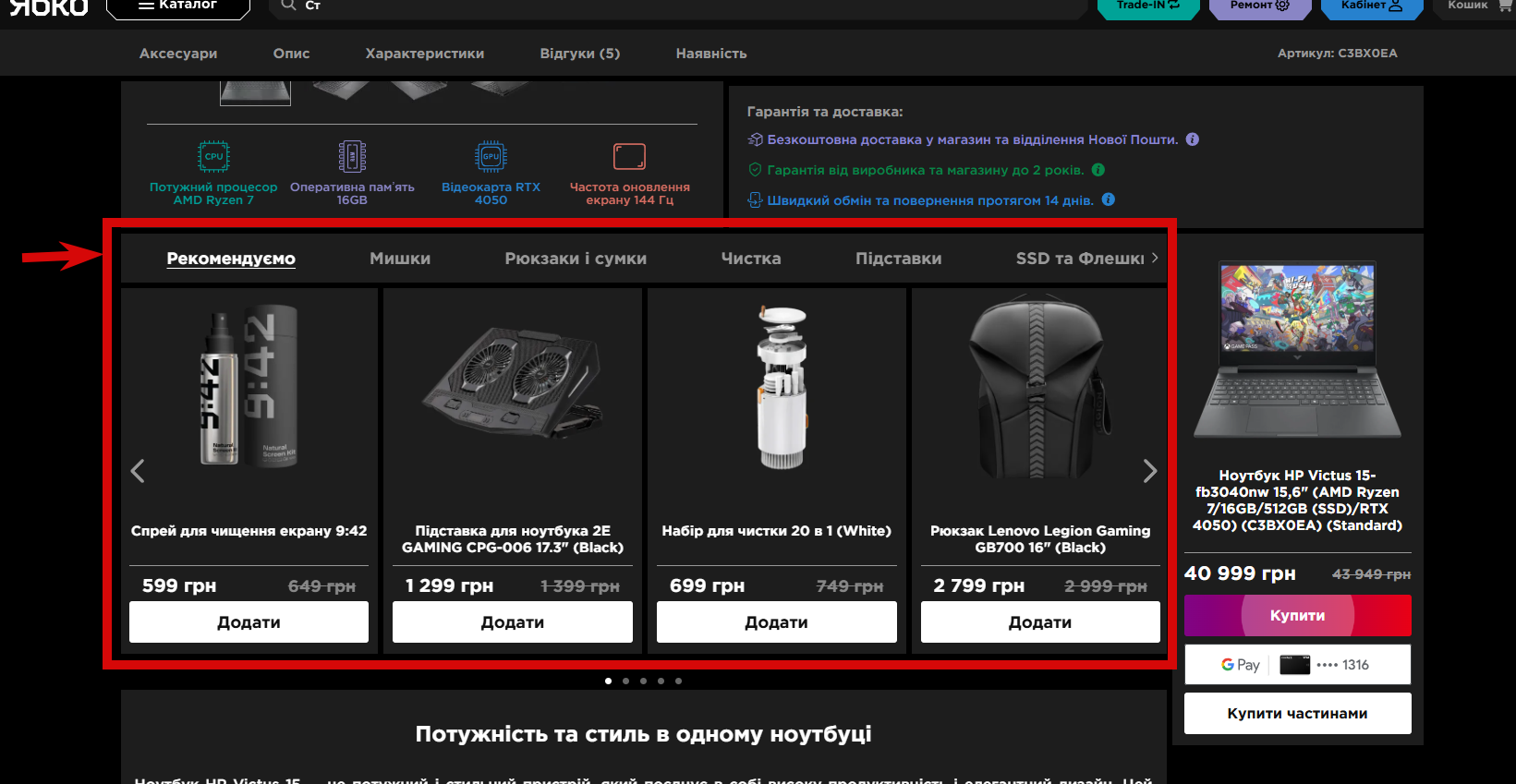Select the Підставки accessories tab
Image resolution: width=1516 pixels, height=784 pixels.
(x=899, y=259)
